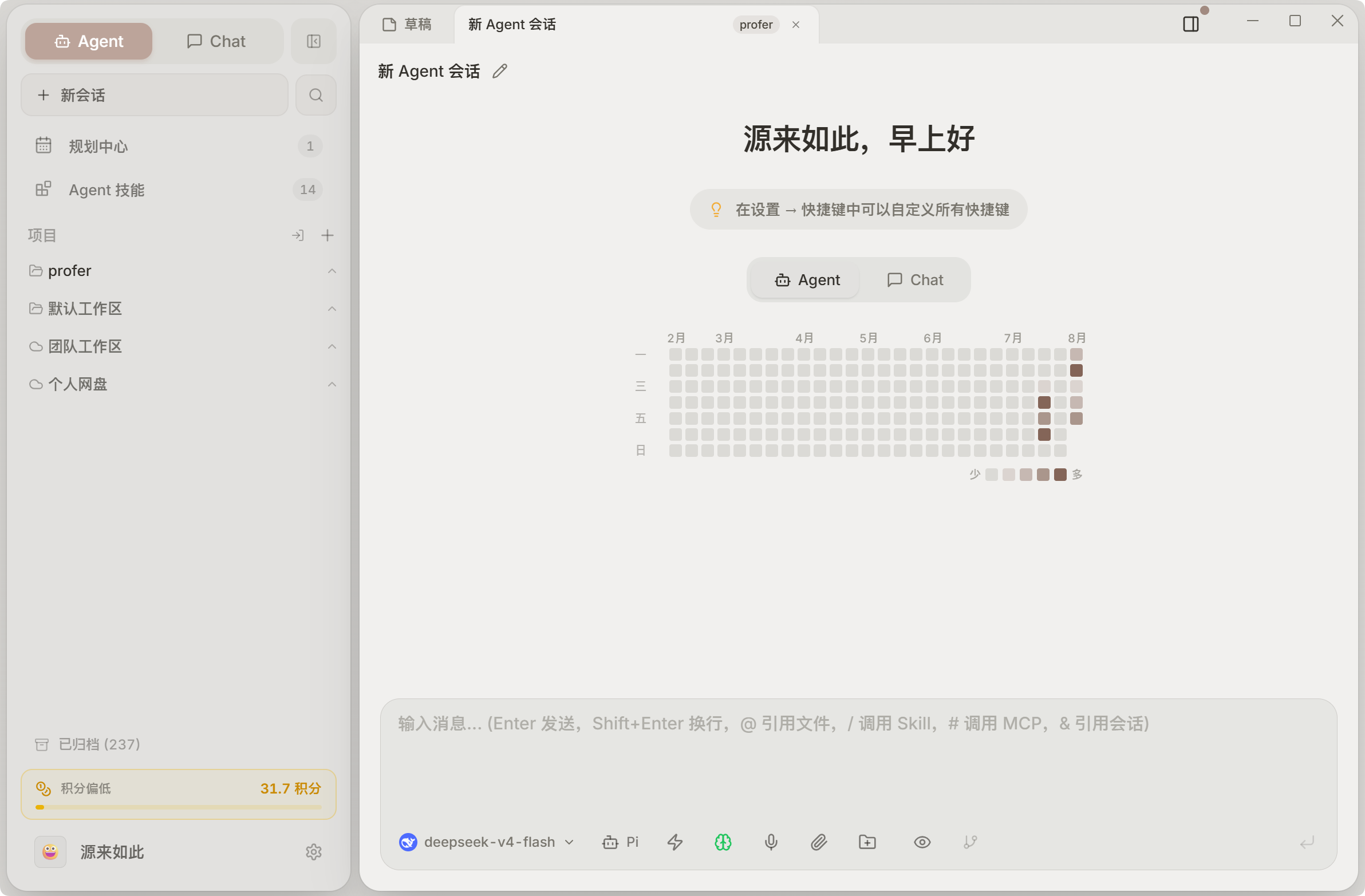Click the 31.7 积分 value

[291, 789]
